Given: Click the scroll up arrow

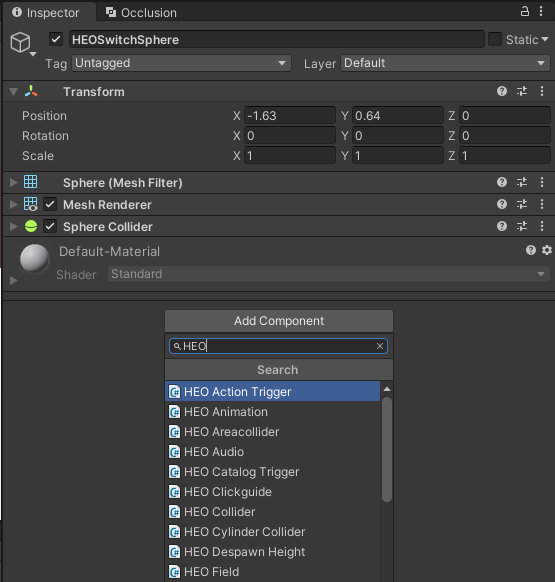Looking at the screenshot, I should pos(387,389).
